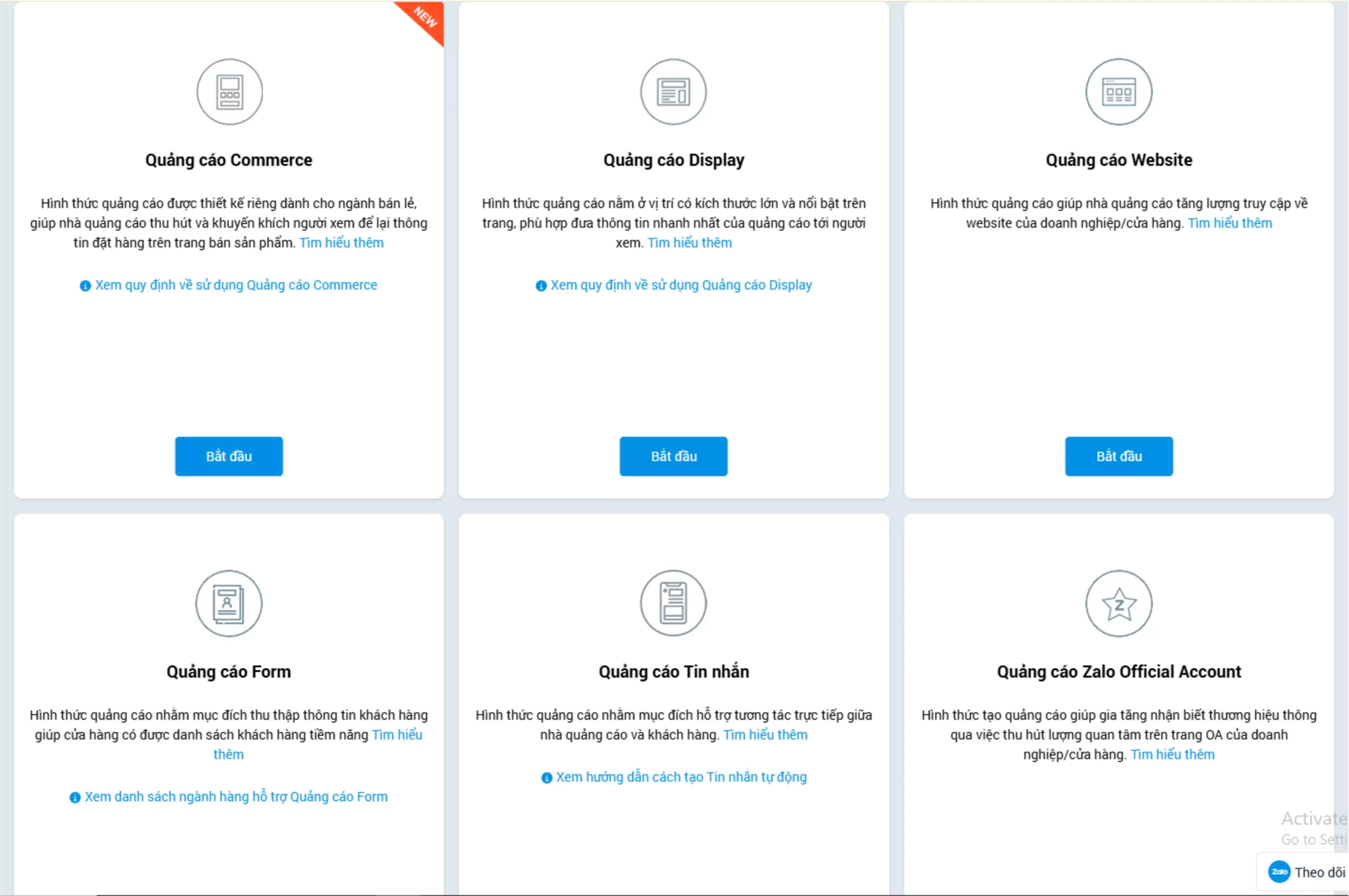Click Tìm hiểu thêm for Zalo Official Account
The height and width of the screenshot is (896, 1349).
[x=1172, y=754]
